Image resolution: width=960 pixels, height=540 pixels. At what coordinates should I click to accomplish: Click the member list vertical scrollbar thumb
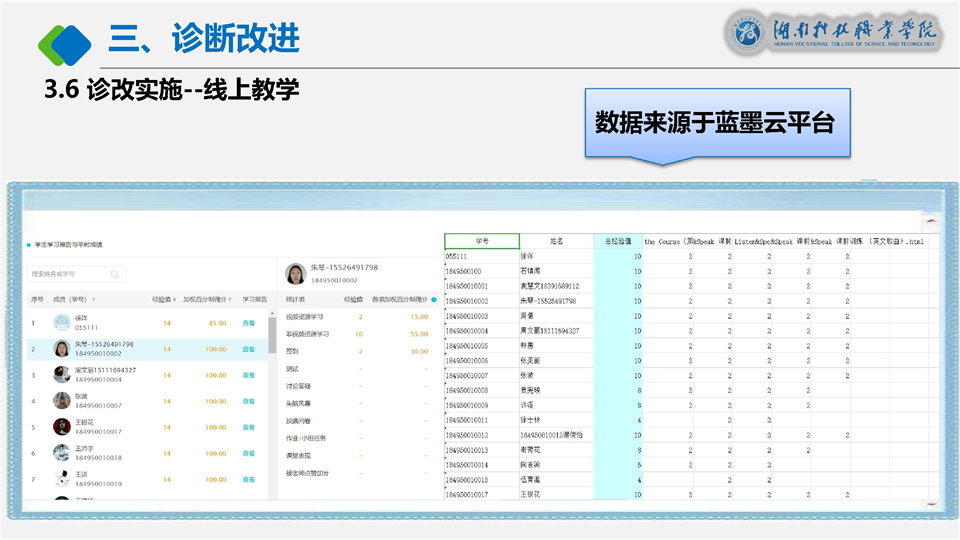tap(271, 334)
